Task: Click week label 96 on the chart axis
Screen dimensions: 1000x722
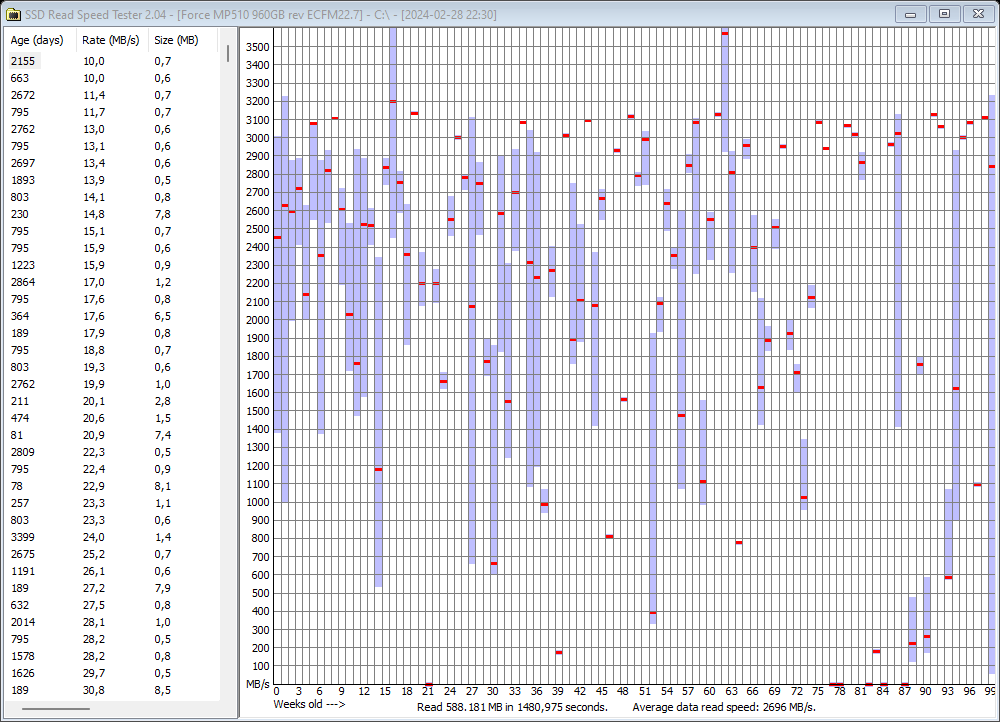Action: (969, 691)
